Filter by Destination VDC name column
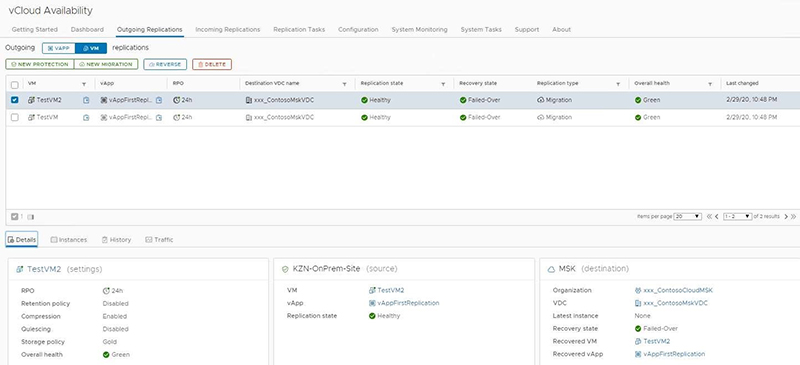The height and width of the screenshot is (365, 800). [344, 84]
